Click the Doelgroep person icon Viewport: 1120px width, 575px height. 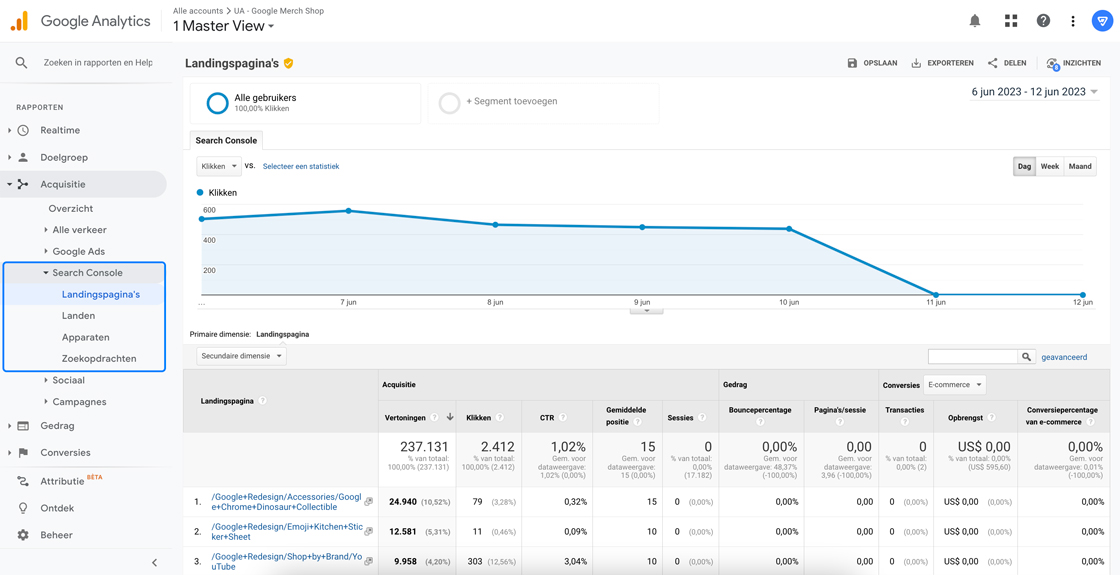click(23, 157)
